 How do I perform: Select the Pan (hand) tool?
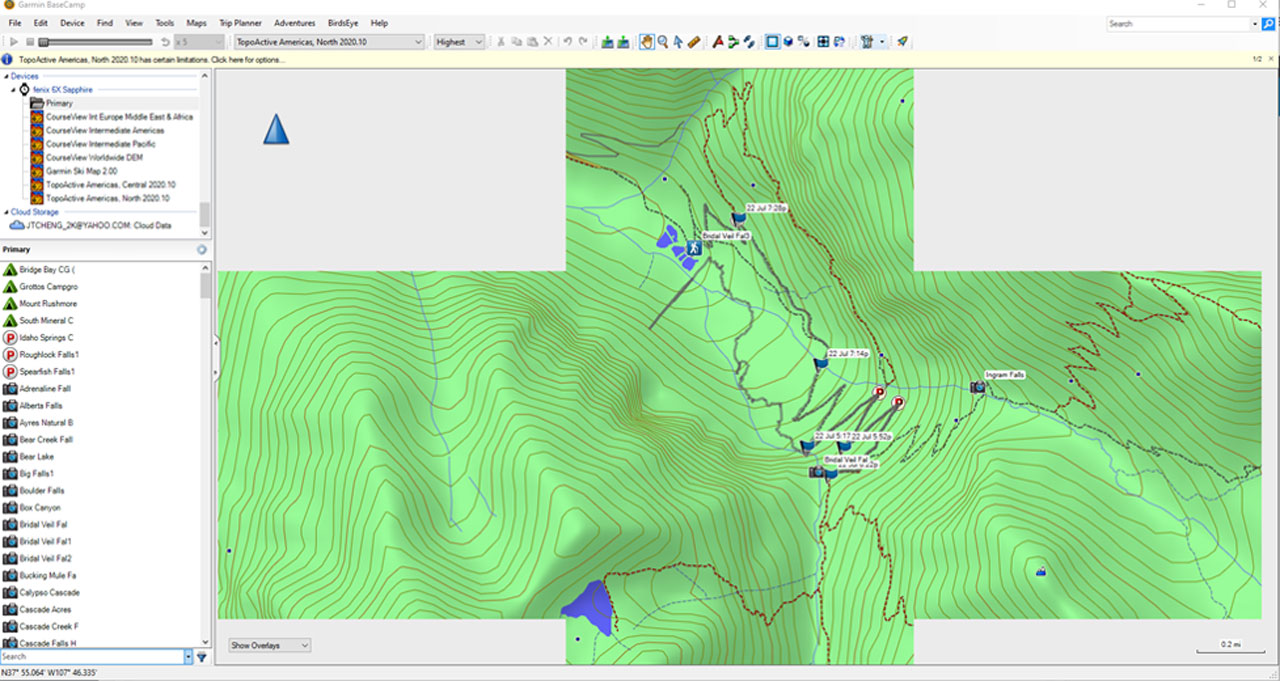[x=647, y=42]
